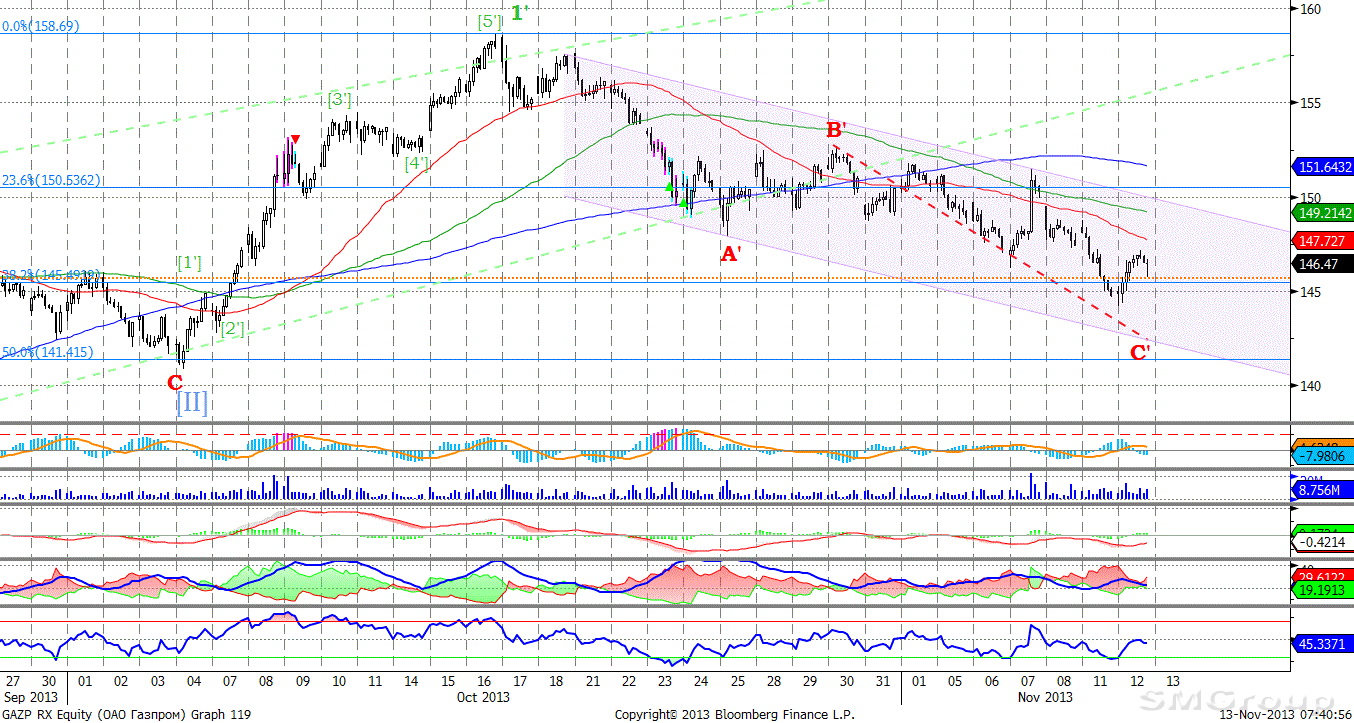
Task: Click the red down-triangle sell marker
Action: tap(295, 139)
